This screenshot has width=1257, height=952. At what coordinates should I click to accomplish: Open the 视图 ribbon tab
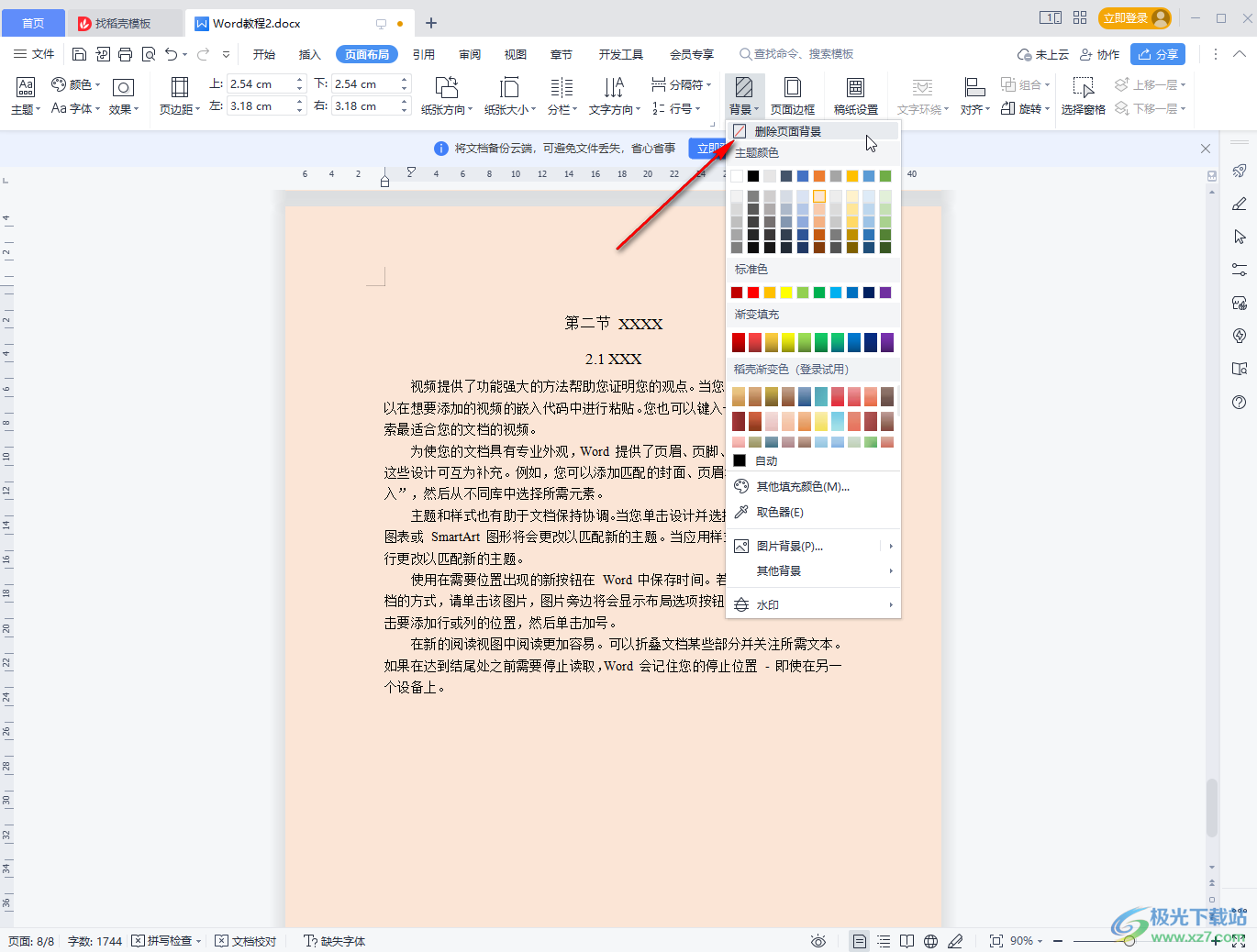[x=516, y=54]
